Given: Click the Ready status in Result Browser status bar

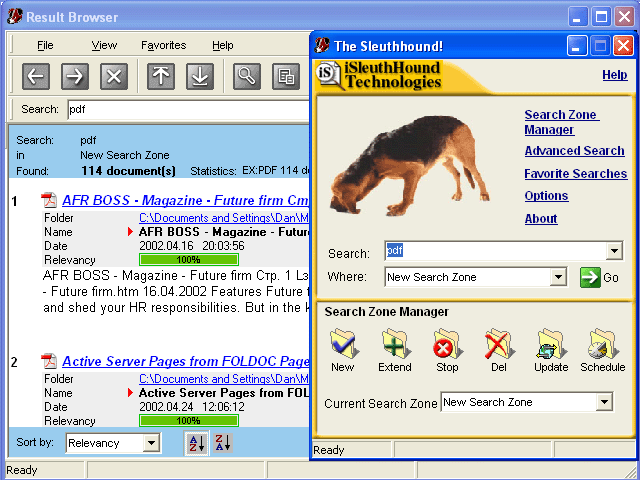Looking at the screenshot, I should [22, 470].
